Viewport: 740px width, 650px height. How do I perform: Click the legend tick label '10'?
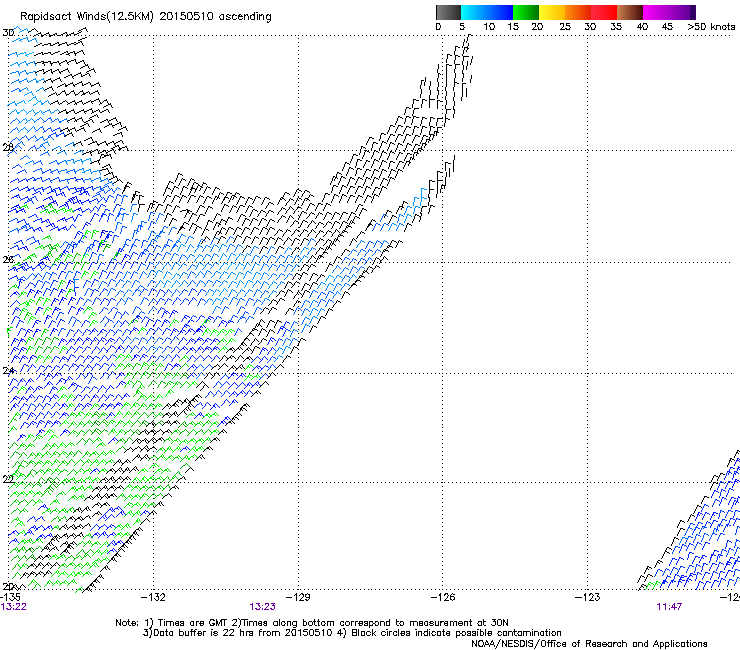coord(489,27)
